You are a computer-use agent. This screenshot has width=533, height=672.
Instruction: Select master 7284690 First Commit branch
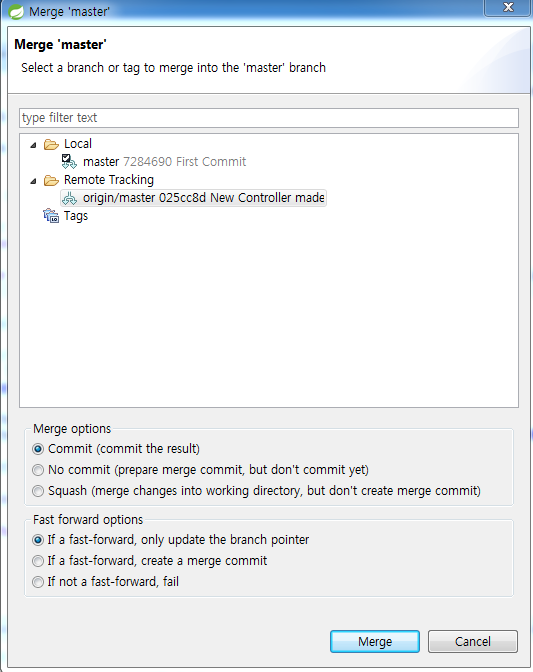[x=165, y=162]
